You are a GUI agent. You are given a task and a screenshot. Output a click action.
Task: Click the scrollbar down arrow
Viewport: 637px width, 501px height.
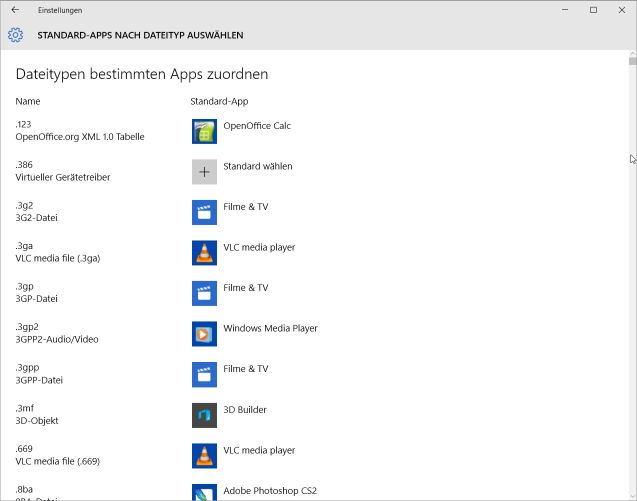coord(633,497)
